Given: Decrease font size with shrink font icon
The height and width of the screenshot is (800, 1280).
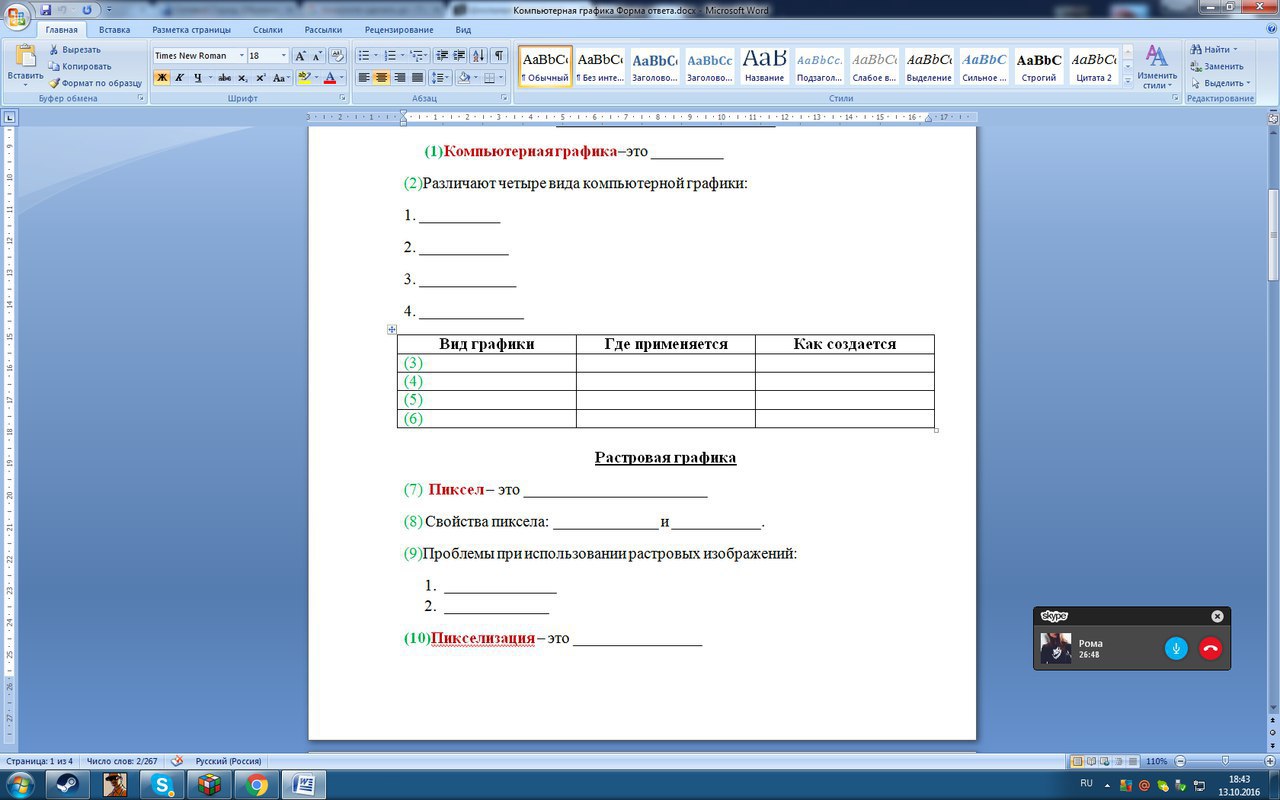Looking at the screenshot, I should [x=318, y=56].
